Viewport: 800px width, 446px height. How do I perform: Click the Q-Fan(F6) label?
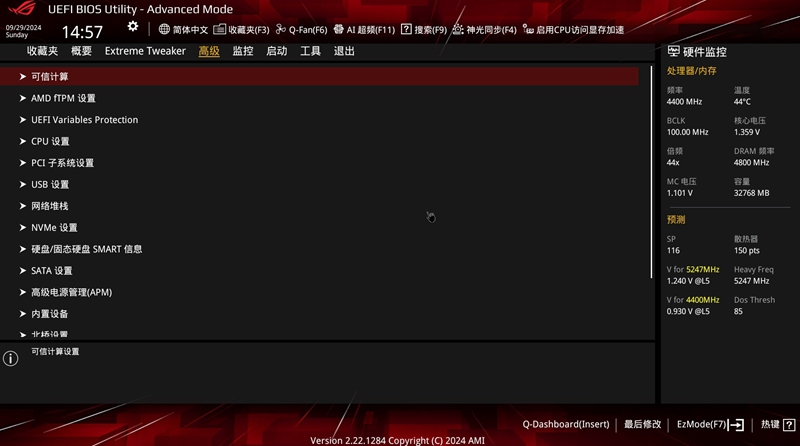click(x=308, y=30)
